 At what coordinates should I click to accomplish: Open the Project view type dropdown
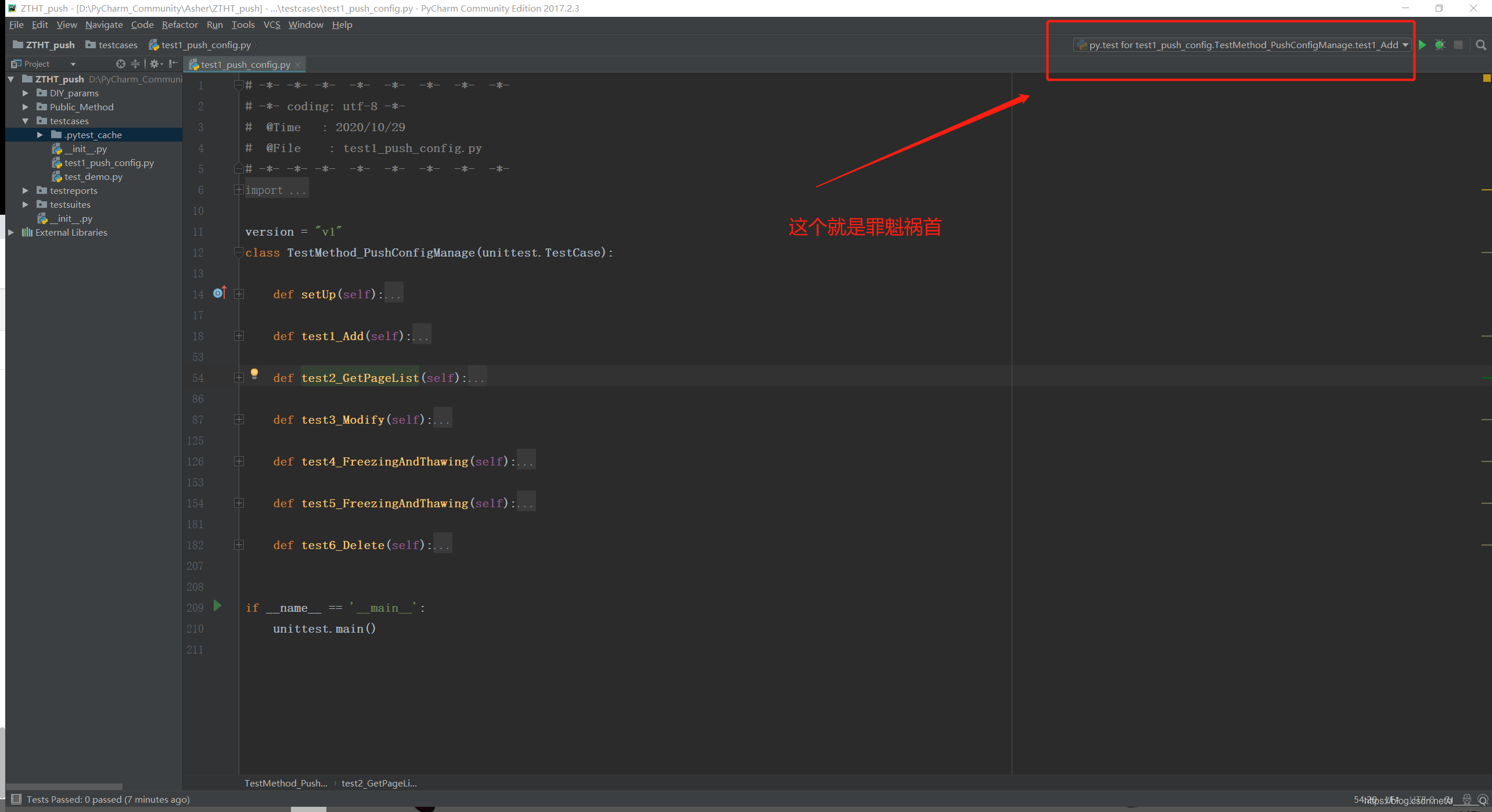coord(73,64)
